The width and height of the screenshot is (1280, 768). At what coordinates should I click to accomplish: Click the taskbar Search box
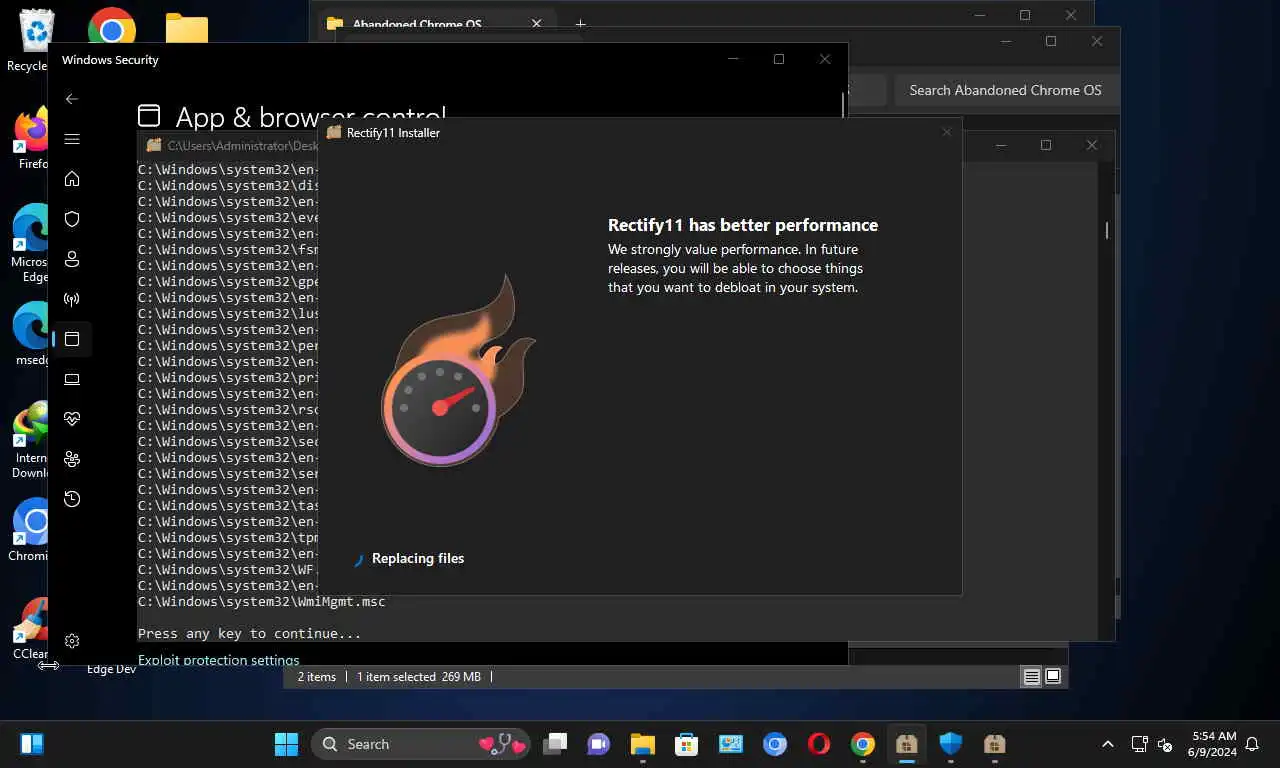420,744
